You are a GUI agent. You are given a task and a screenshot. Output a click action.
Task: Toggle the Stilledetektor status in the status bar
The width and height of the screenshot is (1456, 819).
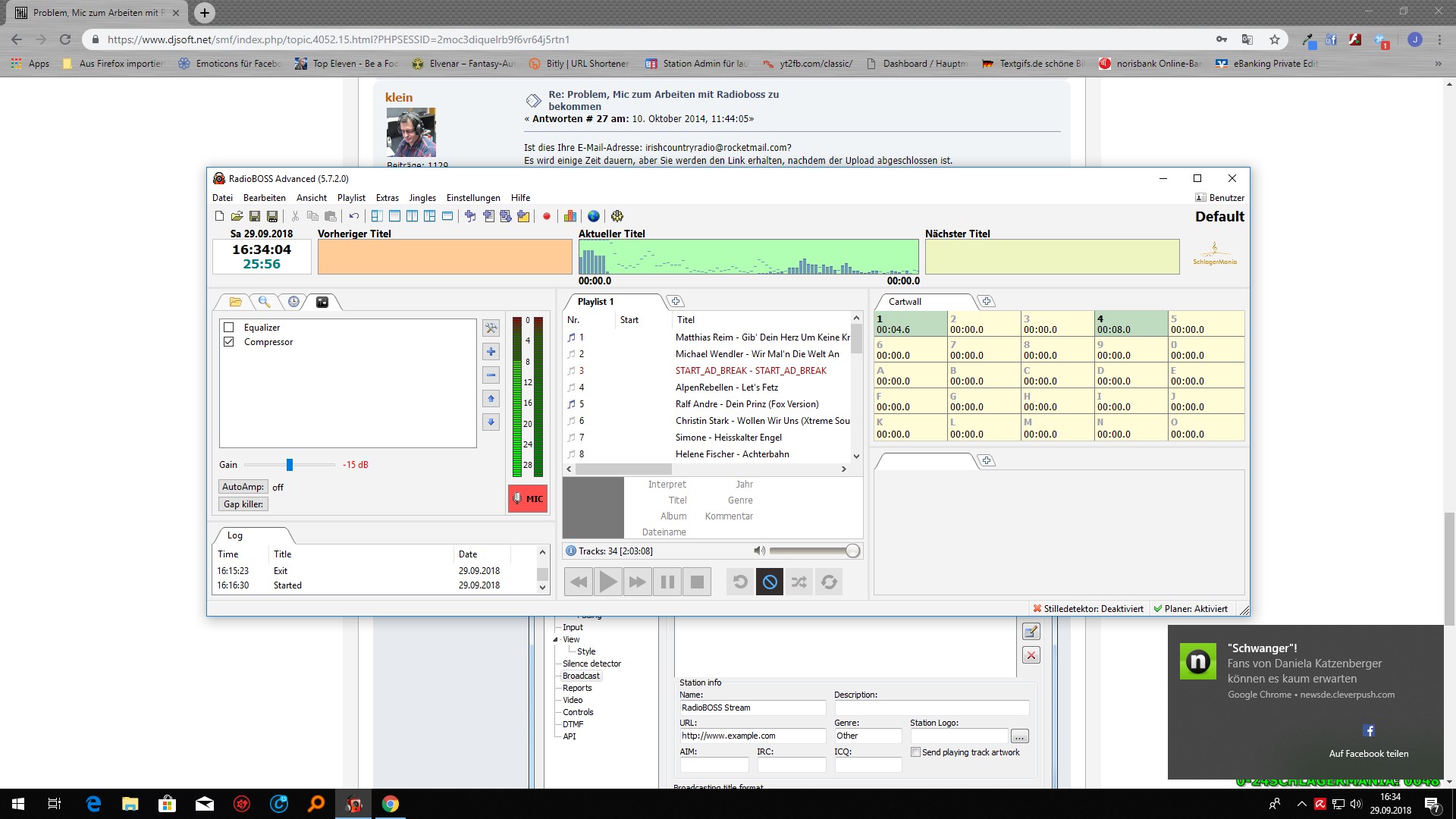(1088, 609)
